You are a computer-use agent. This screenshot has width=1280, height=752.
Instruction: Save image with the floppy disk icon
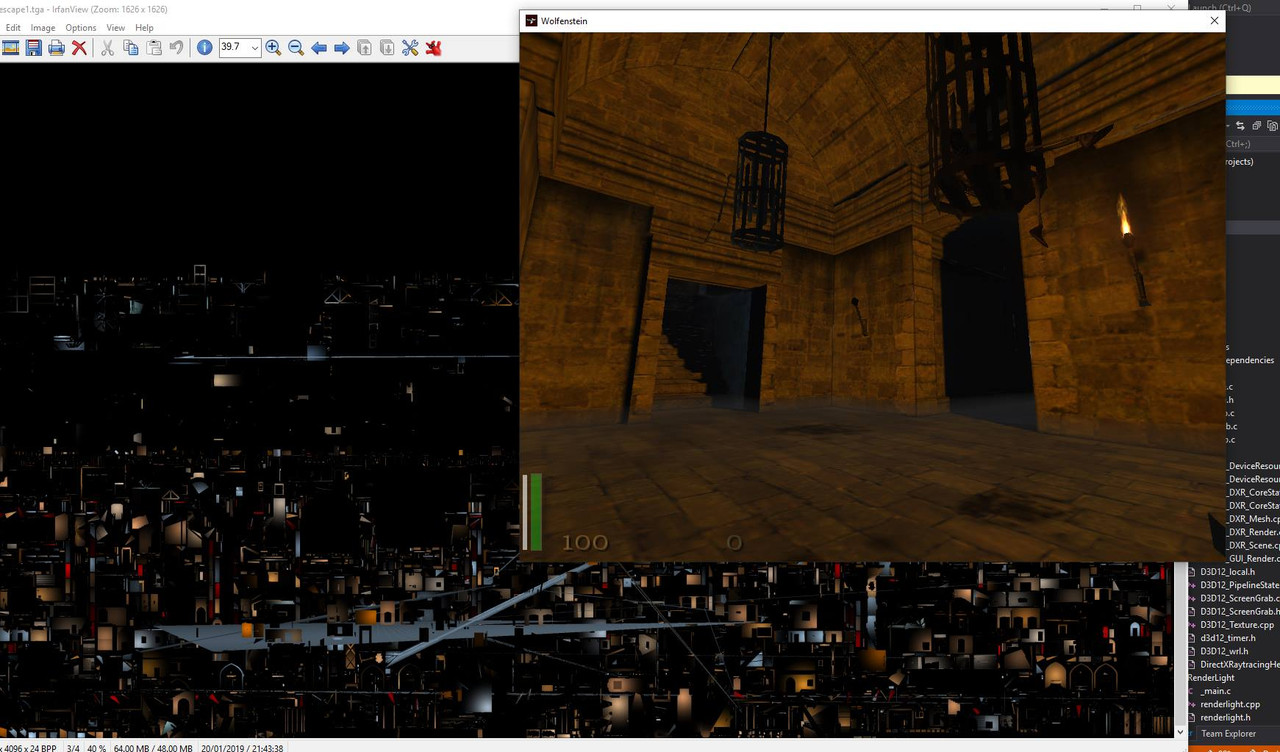pyautogui.click(x=34, y=47)
